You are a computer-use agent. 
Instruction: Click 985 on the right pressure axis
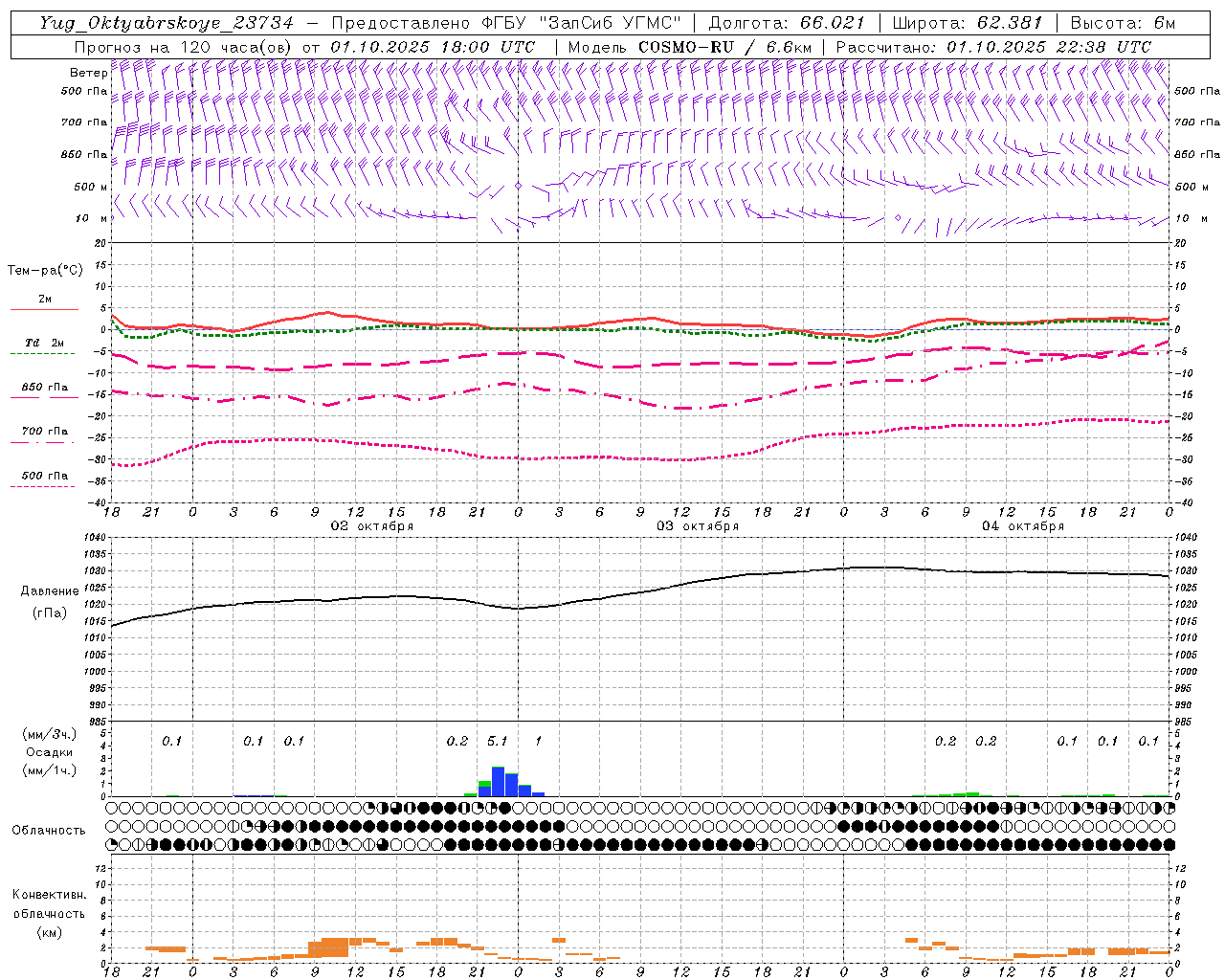[x=1185, y=722]
